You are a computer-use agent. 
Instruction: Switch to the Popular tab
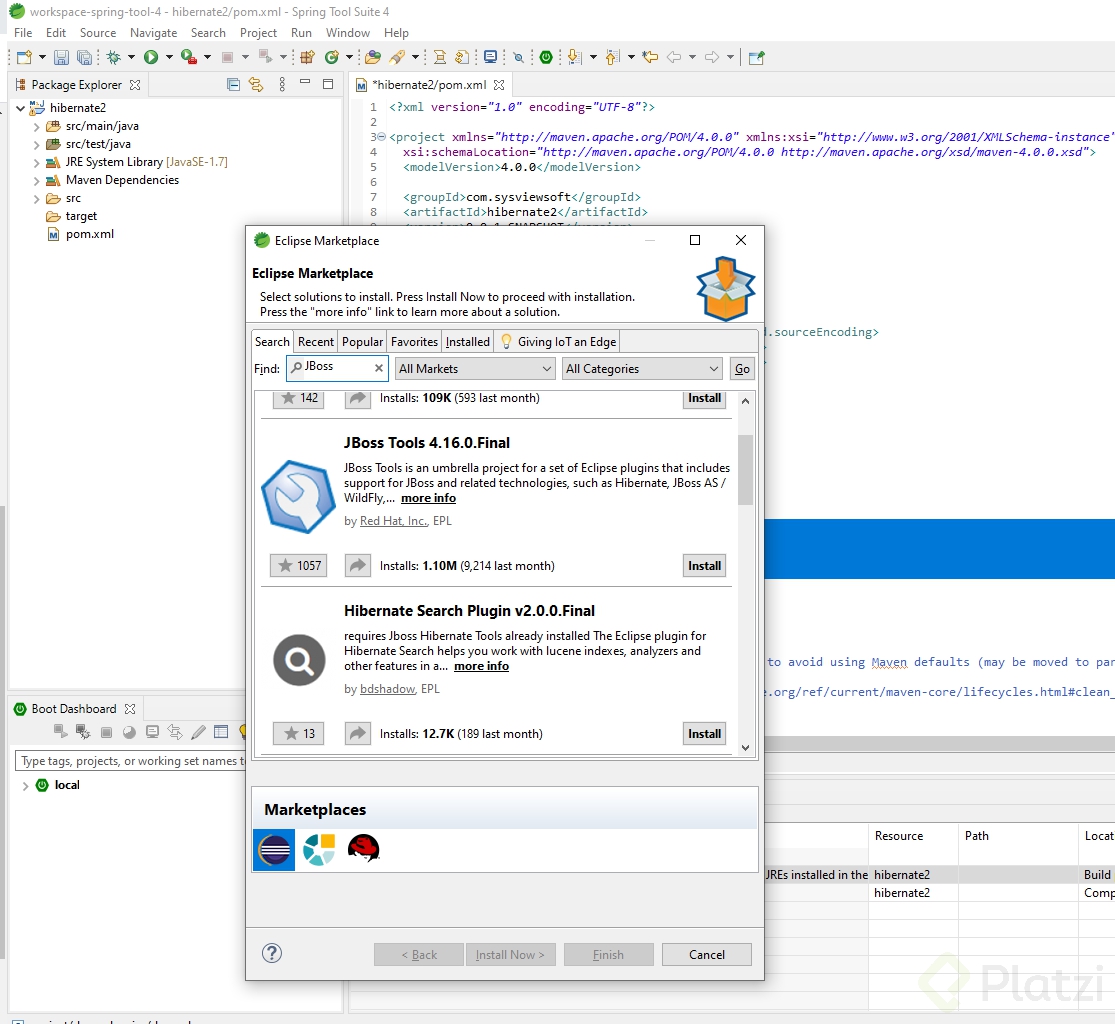362,341
